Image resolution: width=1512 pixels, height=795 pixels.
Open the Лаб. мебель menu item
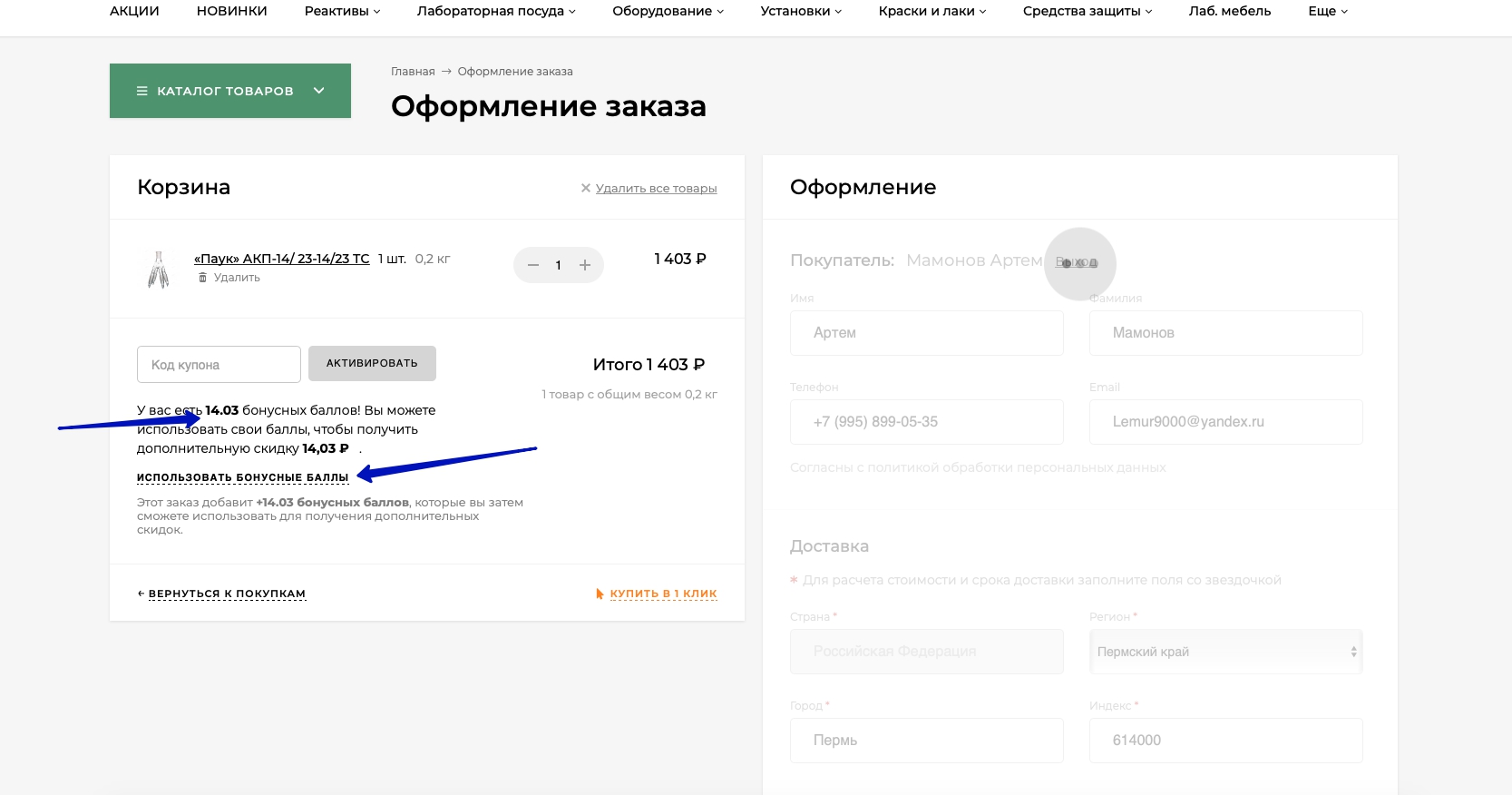point(1229,11)
